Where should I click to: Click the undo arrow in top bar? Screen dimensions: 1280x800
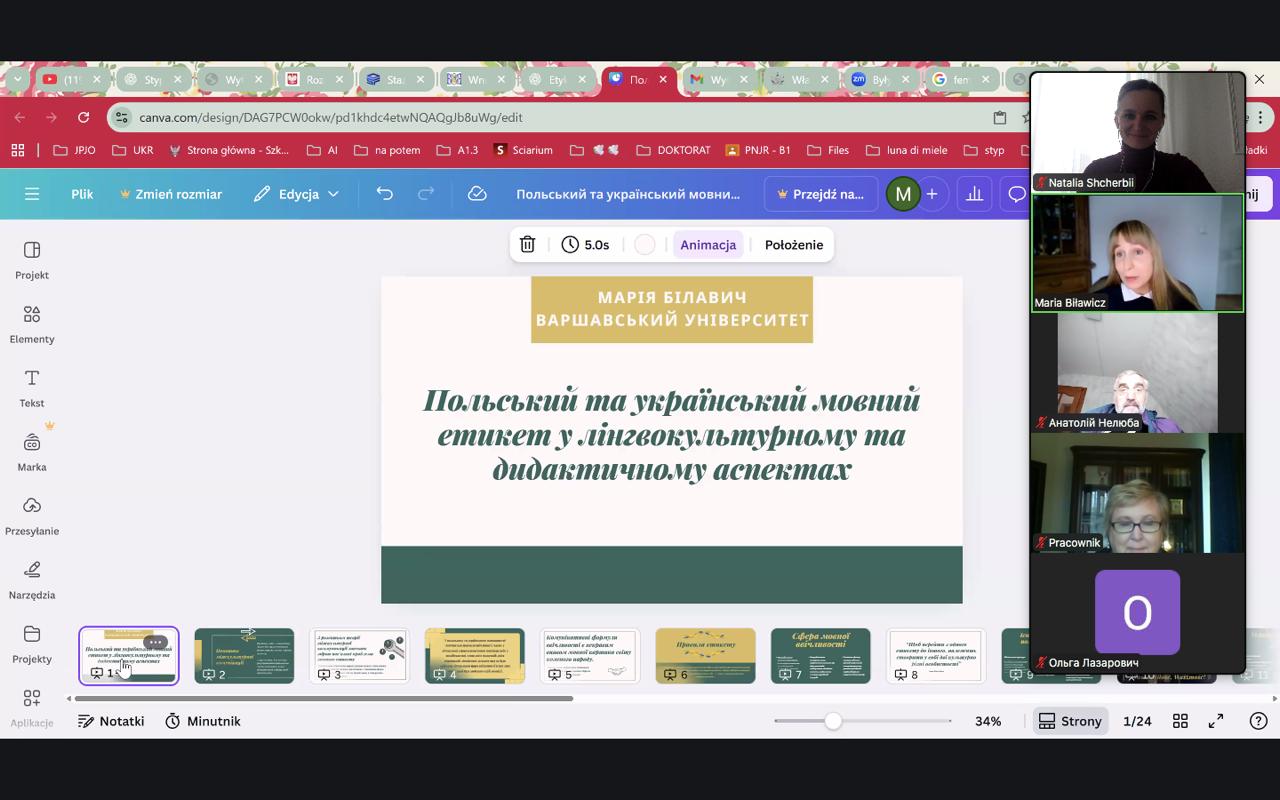(385, 194)
